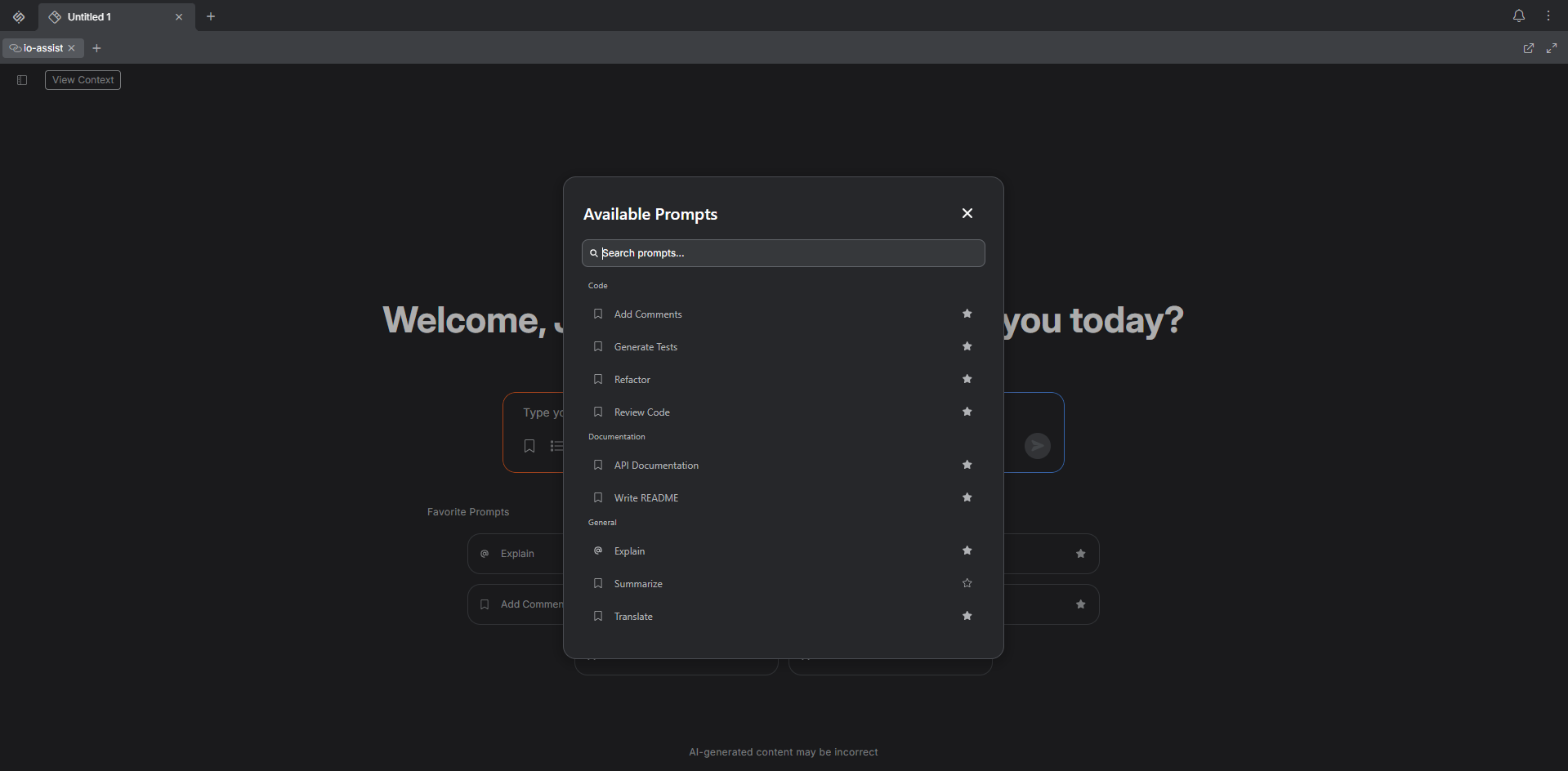Toggle favorite star for Generate Tests
Viewport: 1568px width, 771px height.
tap(967, 346)
